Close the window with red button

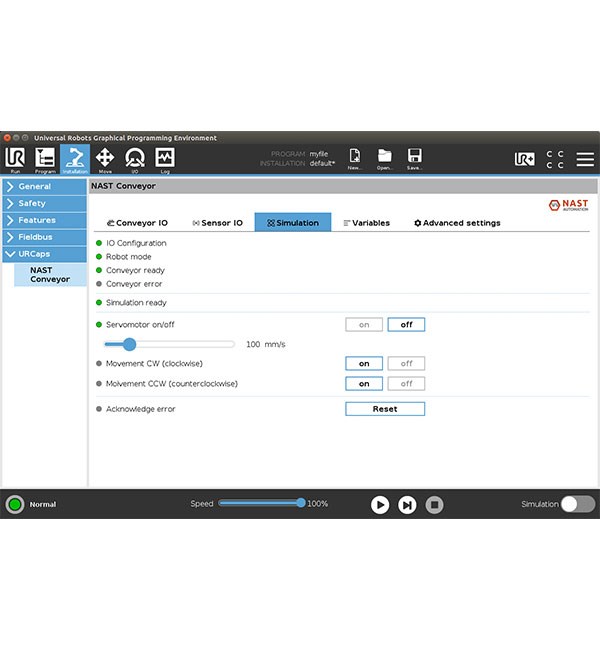(x=7, y=138)
